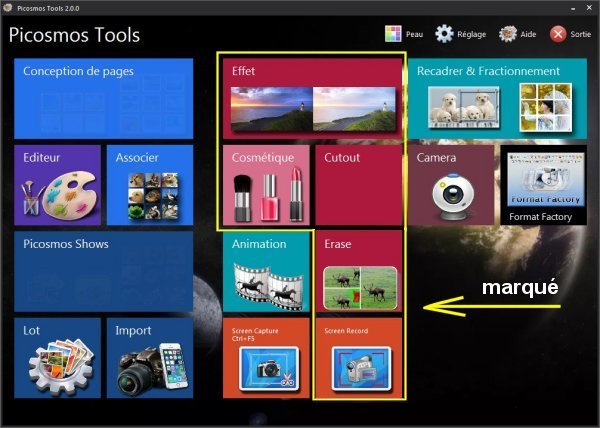Open the split grid image in Fractionnement
Screen dimensions: 600x428
(x=546, y=107)
